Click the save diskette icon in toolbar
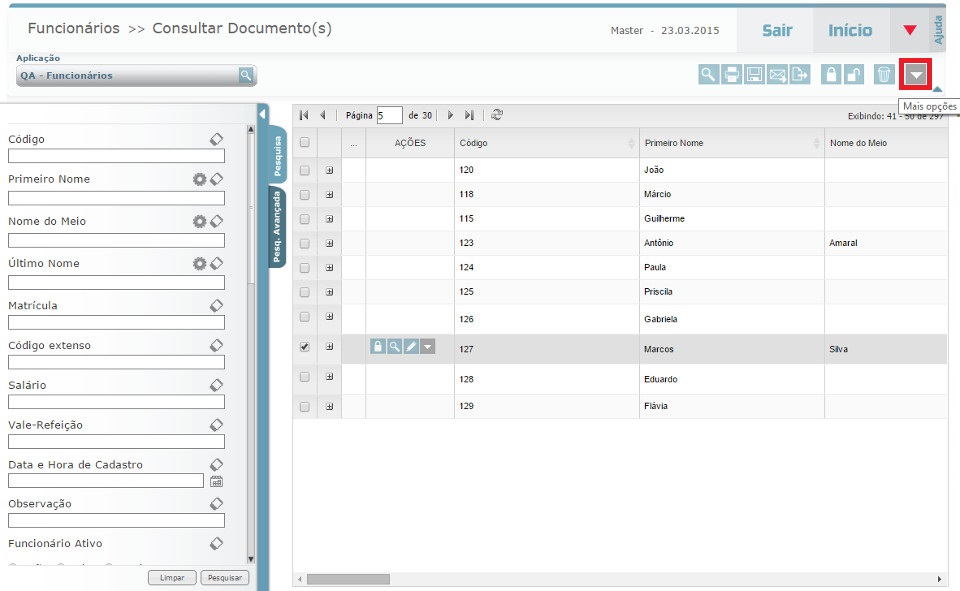 [755, 74]
